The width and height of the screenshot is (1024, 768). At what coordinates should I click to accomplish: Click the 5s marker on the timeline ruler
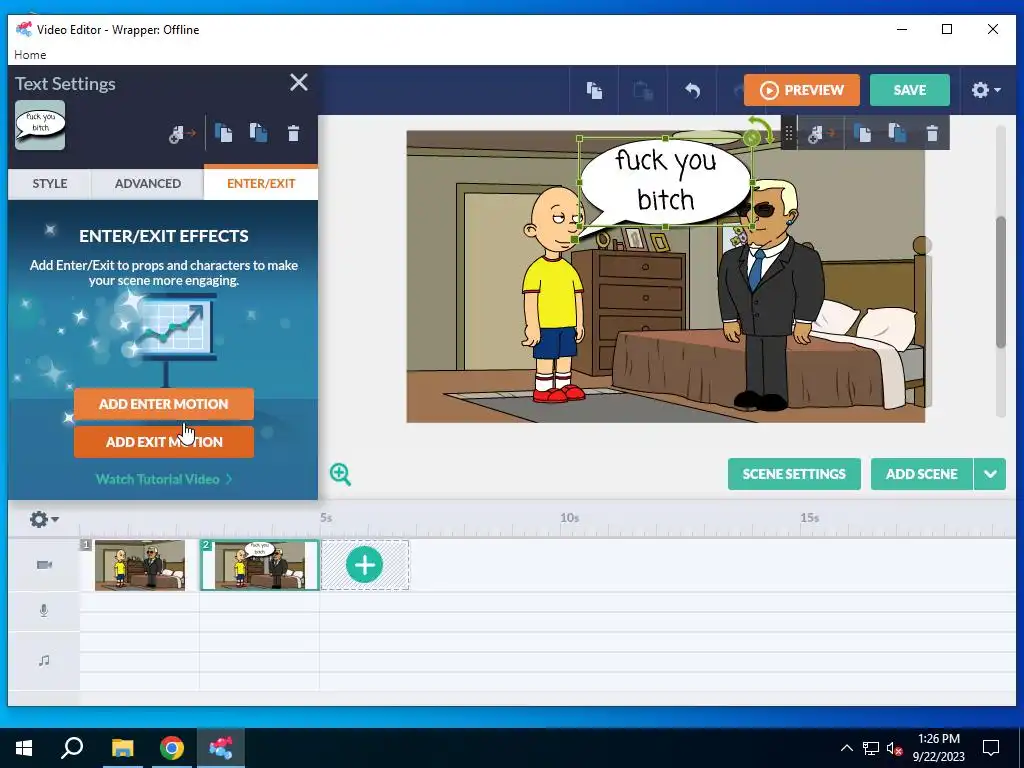[x=326, y=518]
